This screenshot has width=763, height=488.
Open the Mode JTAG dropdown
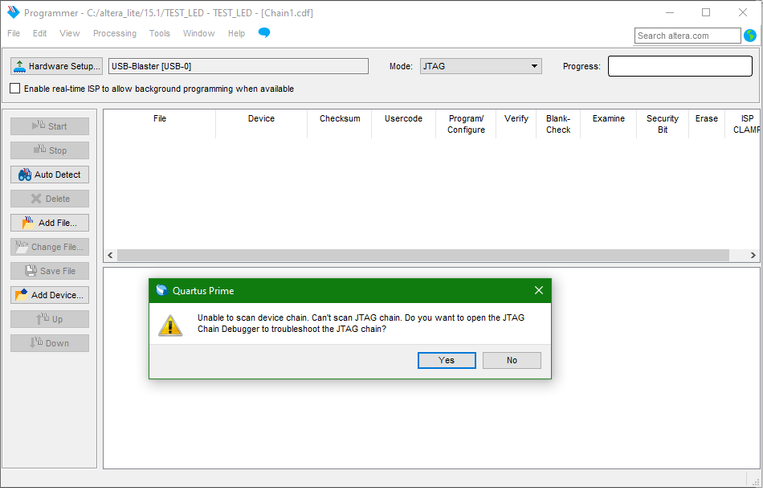(481, 66)
